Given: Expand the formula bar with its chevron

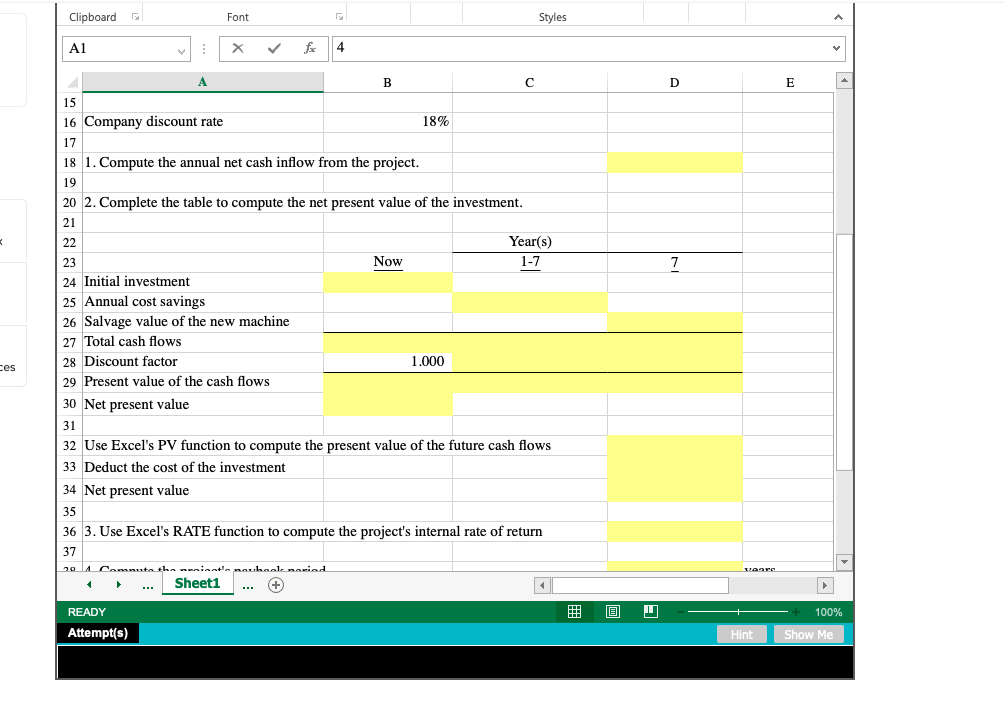Looking at the screenshot, I should [837, 47].
